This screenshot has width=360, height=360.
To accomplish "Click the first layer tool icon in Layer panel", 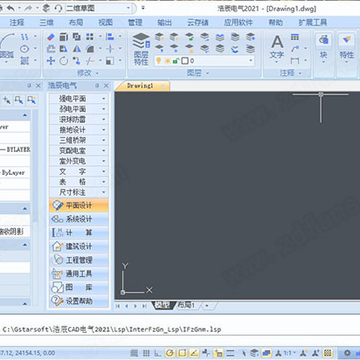I will point(159,37).
